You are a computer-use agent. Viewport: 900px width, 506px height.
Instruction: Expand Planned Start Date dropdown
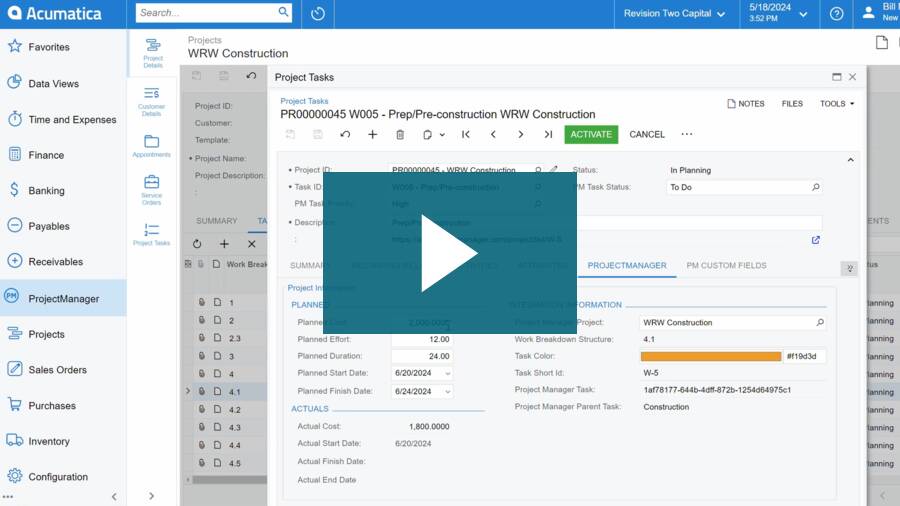click(448, 373)
